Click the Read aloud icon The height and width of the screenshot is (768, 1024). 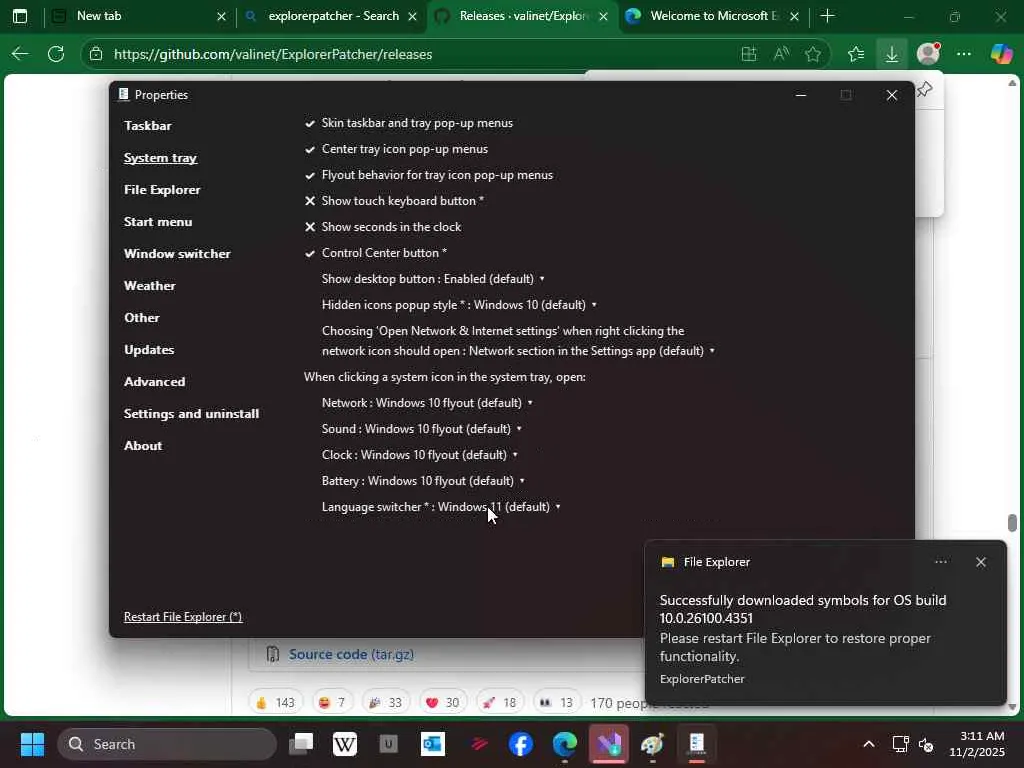[781, 54]
